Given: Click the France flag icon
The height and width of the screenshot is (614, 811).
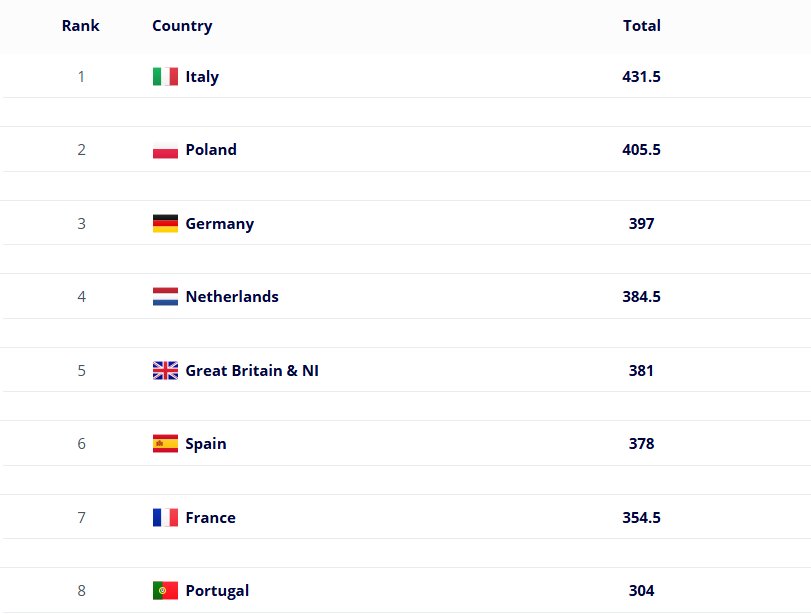Looking at the screenshot, I should click(165, 517).
